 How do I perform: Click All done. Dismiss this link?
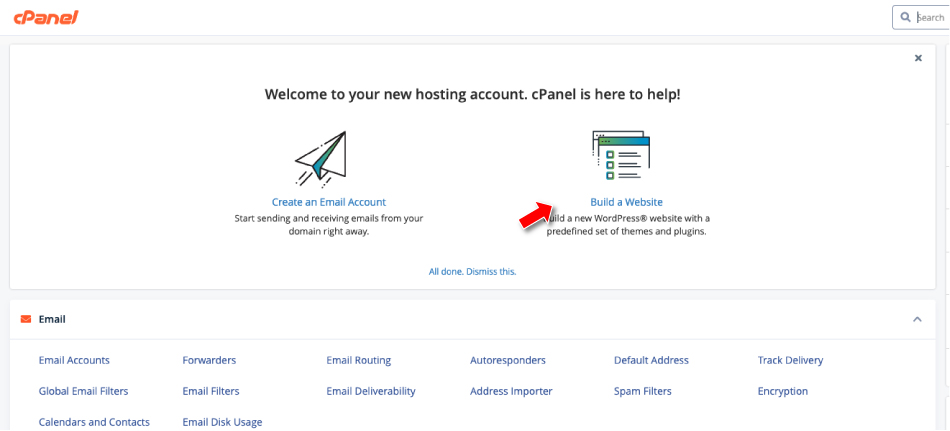coord(472,271)
